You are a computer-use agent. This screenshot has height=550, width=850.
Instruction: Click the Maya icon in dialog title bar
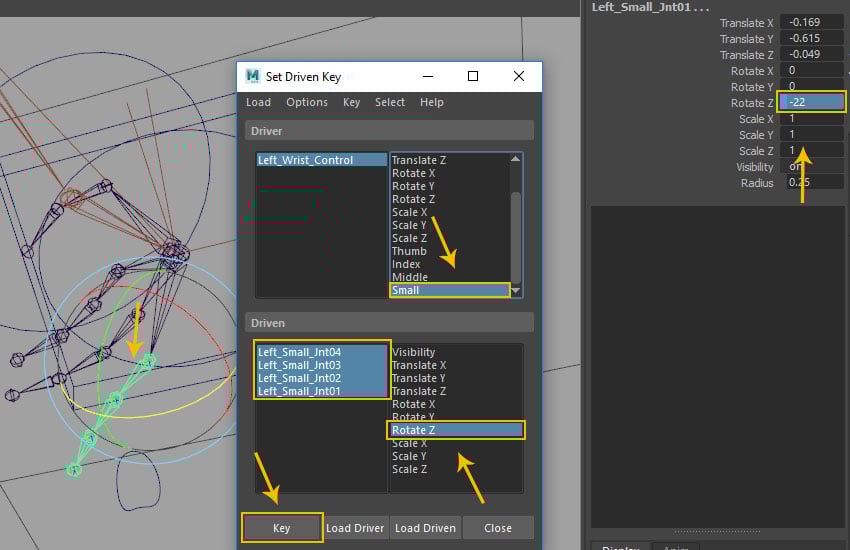[252, 76]
